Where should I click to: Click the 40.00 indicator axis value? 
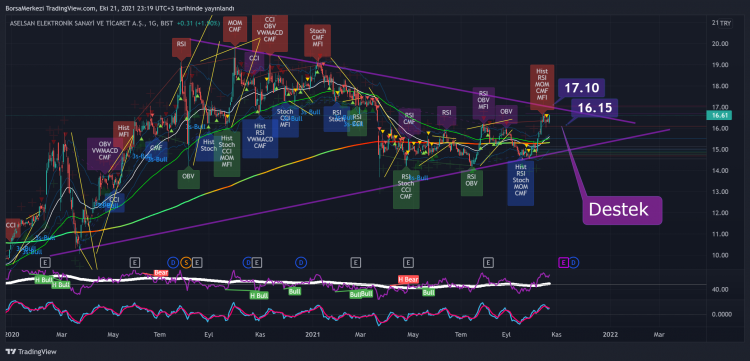[720, 289]
